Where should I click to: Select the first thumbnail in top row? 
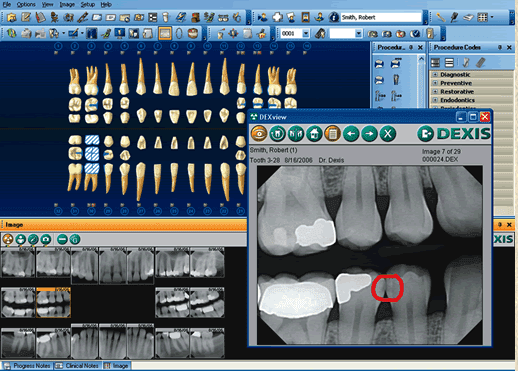(x=18, y=262)
